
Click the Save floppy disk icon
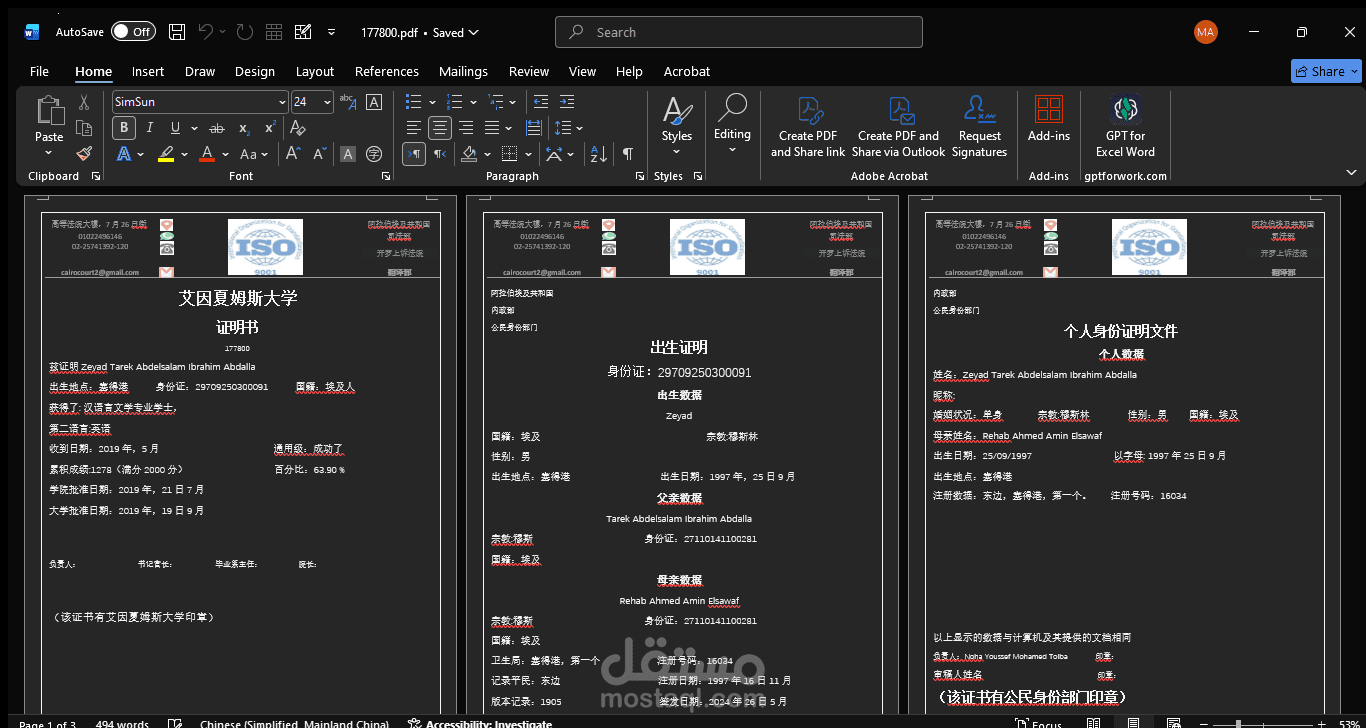pos(177,32)
